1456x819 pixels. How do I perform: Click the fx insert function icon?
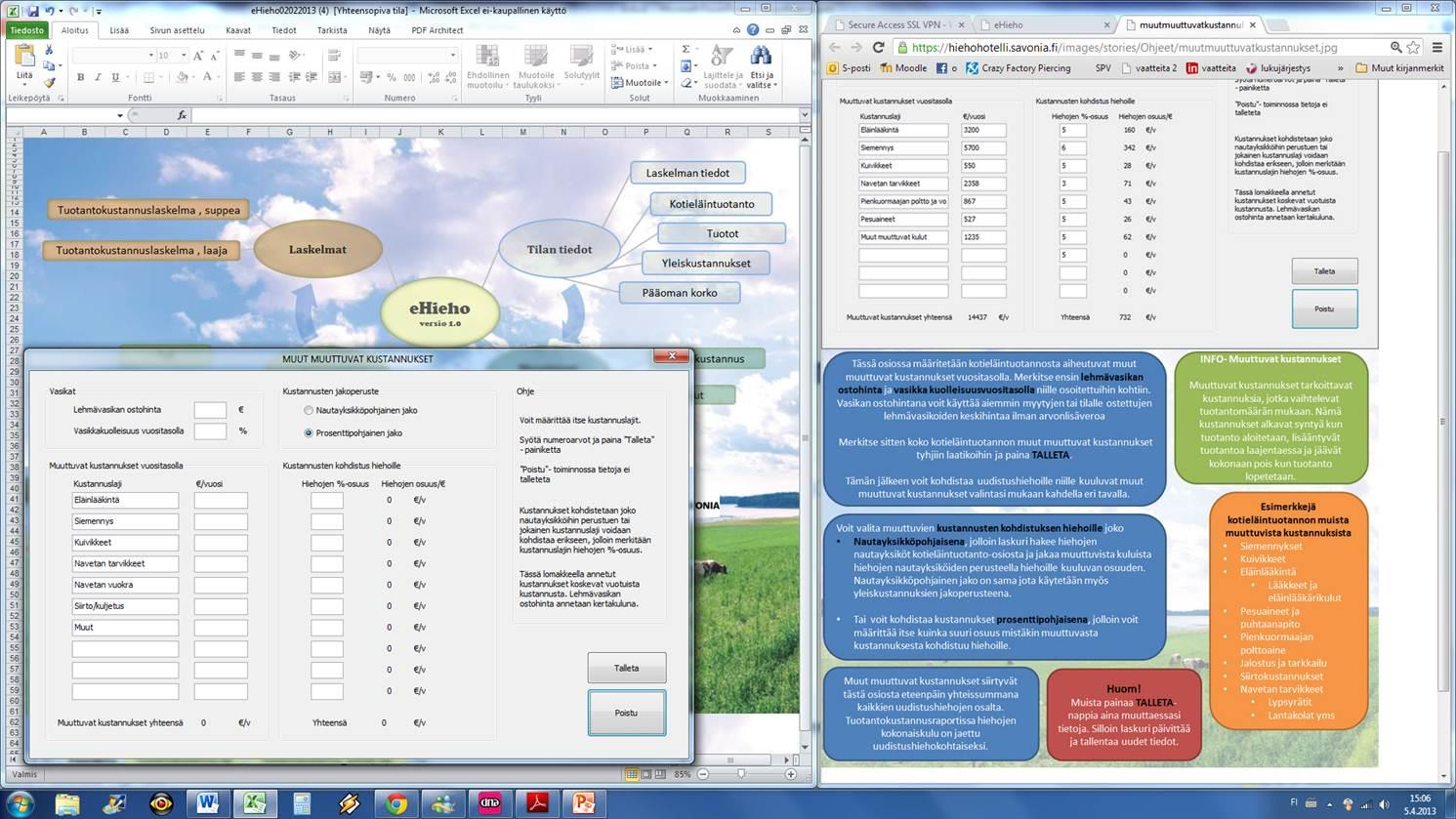(x=182, y=115)
